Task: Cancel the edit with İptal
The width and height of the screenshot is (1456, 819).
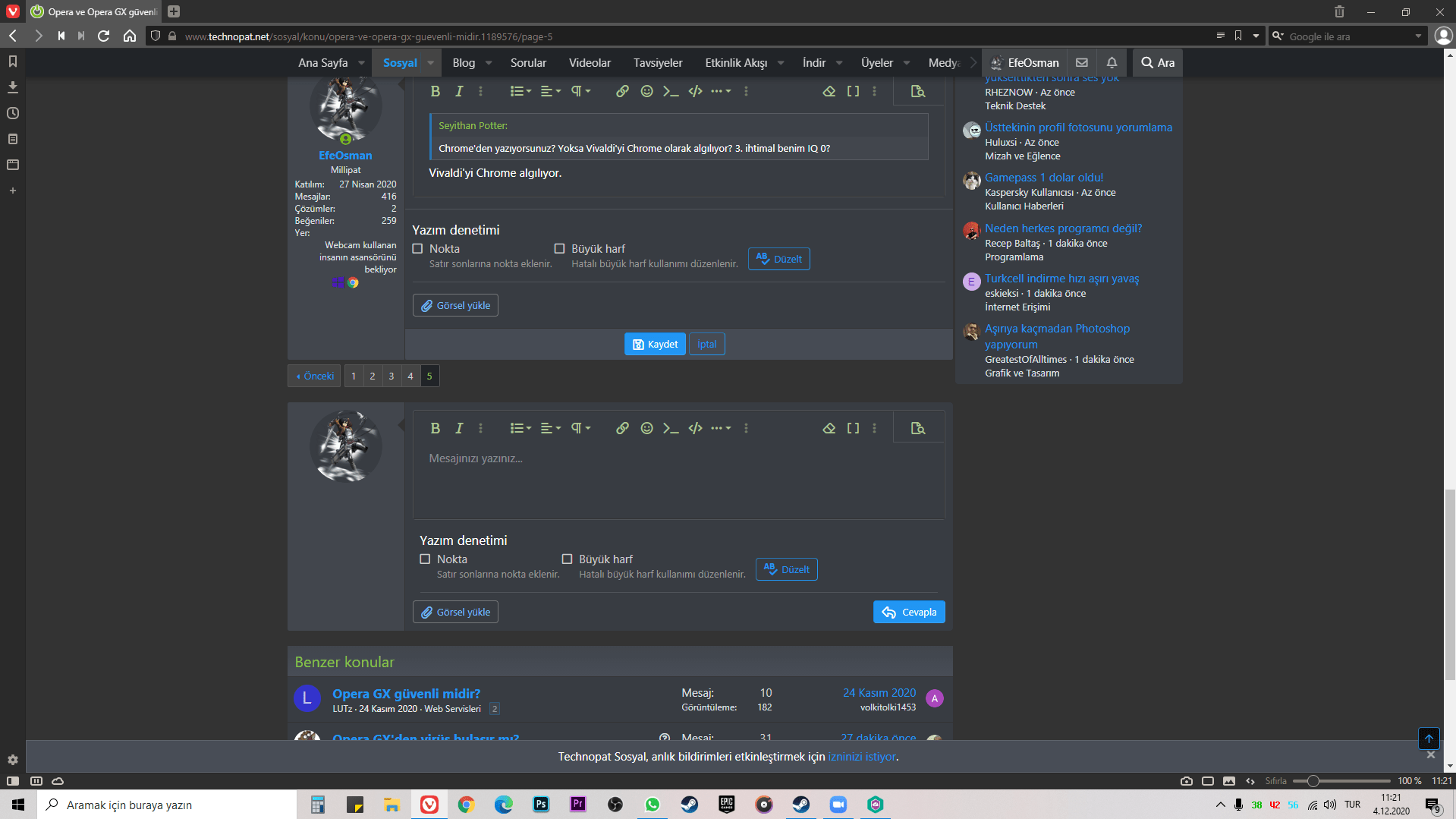Action: (x=707, y=344)
